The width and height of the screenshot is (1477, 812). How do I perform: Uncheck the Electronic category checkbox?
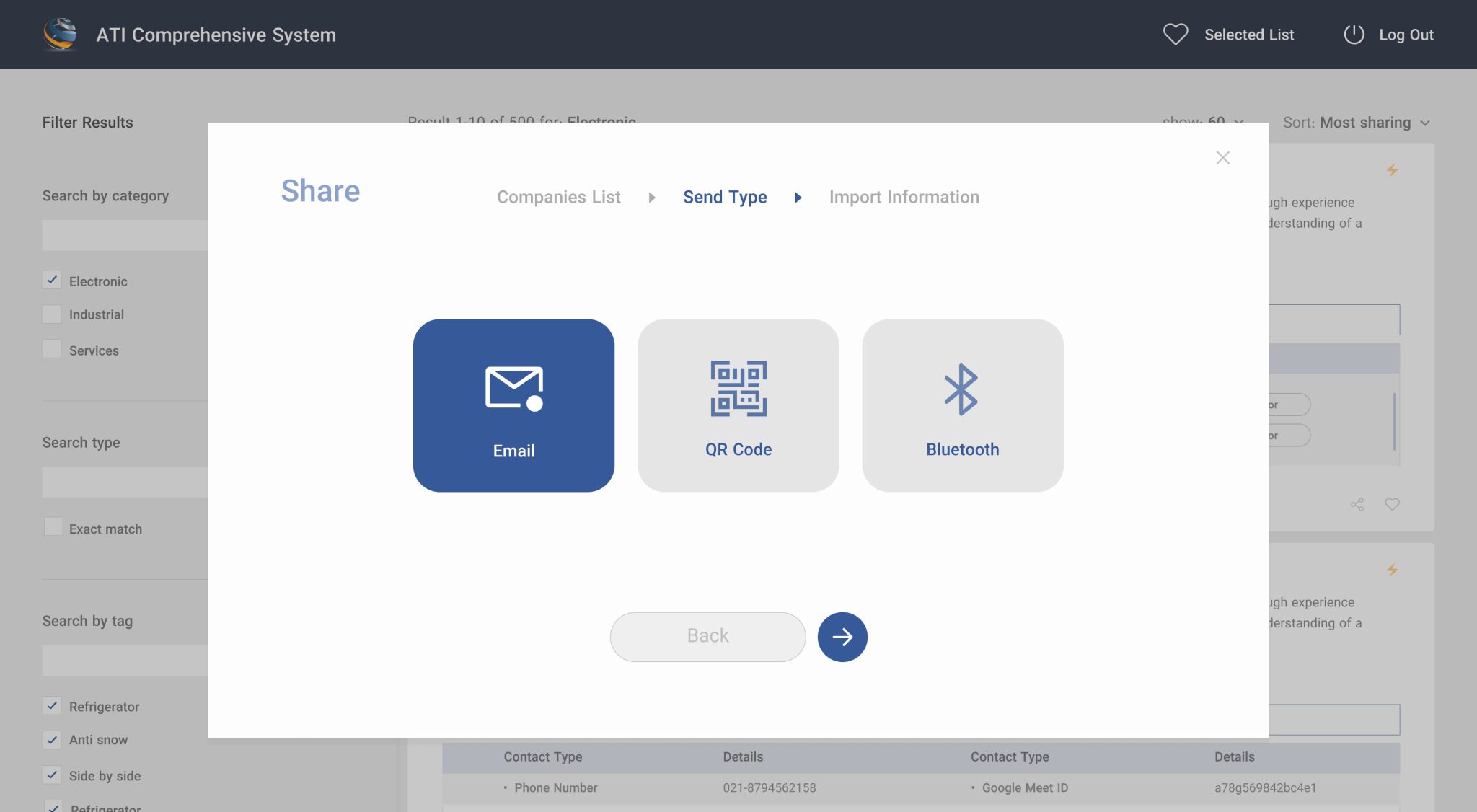tap(52, 280)
